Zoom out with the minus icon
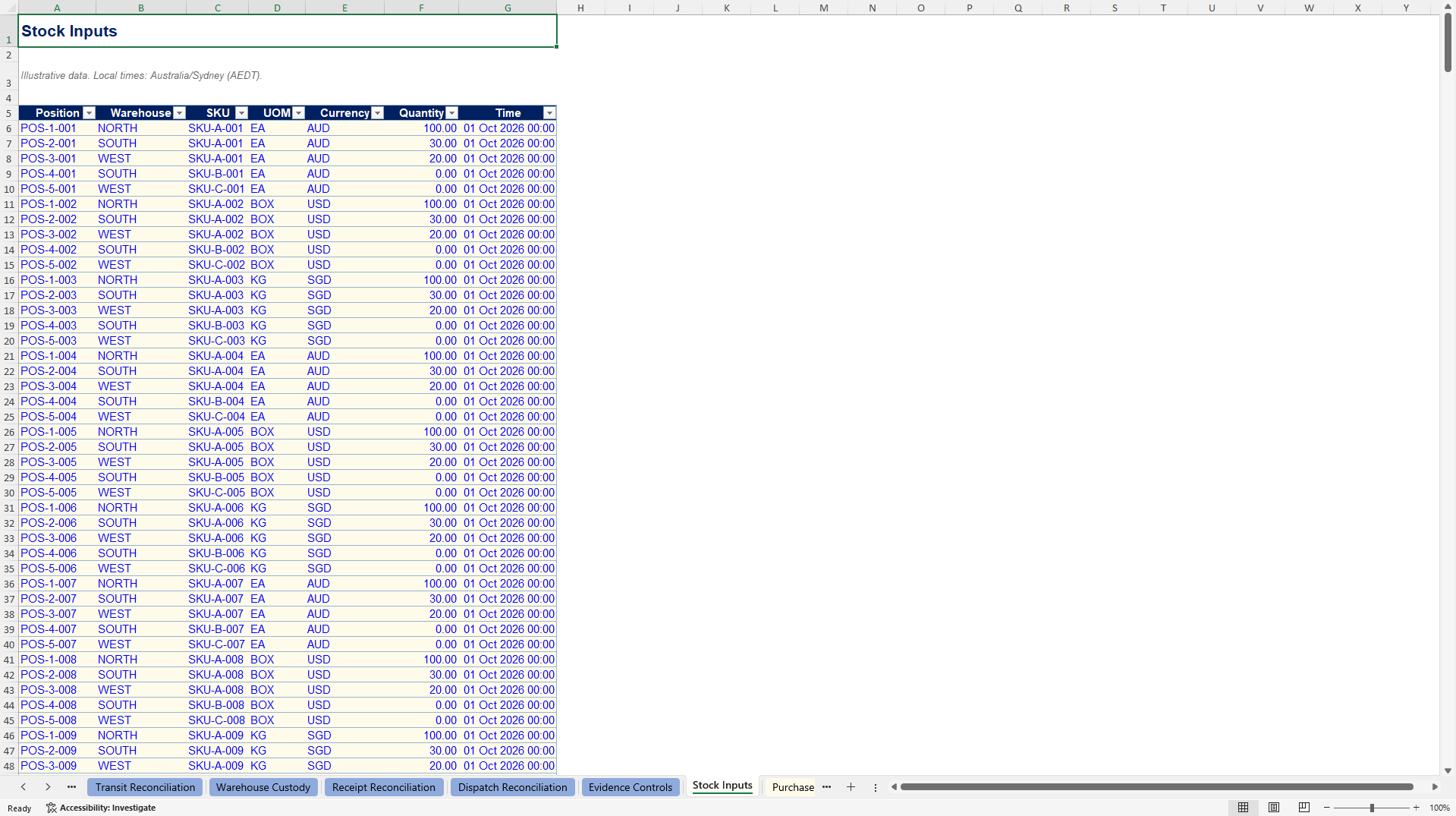This screenshot has height=816, width=1456. [x=1327, y=808]
